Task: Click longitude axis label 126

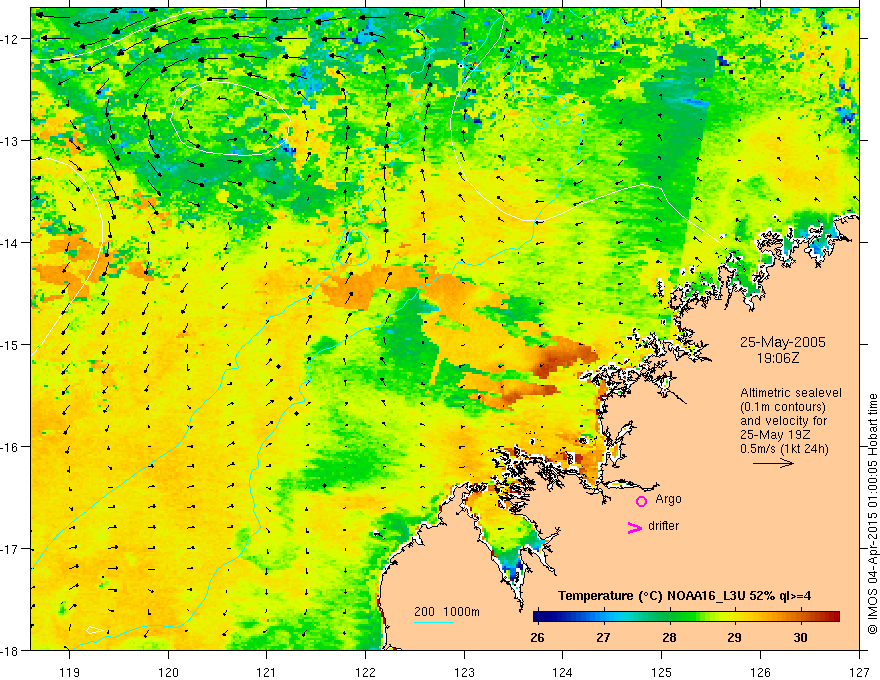Action: click(x=760, y=672)
